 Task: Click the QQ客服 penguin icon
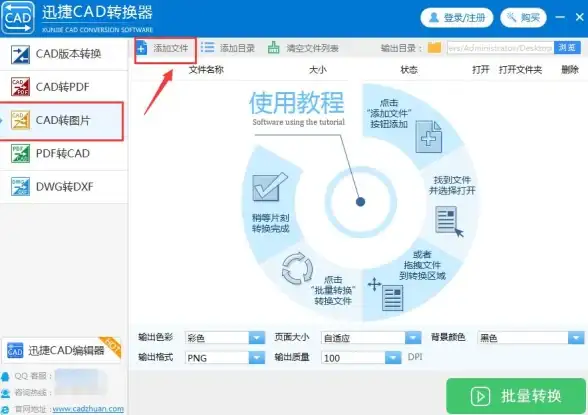point(5,376)
